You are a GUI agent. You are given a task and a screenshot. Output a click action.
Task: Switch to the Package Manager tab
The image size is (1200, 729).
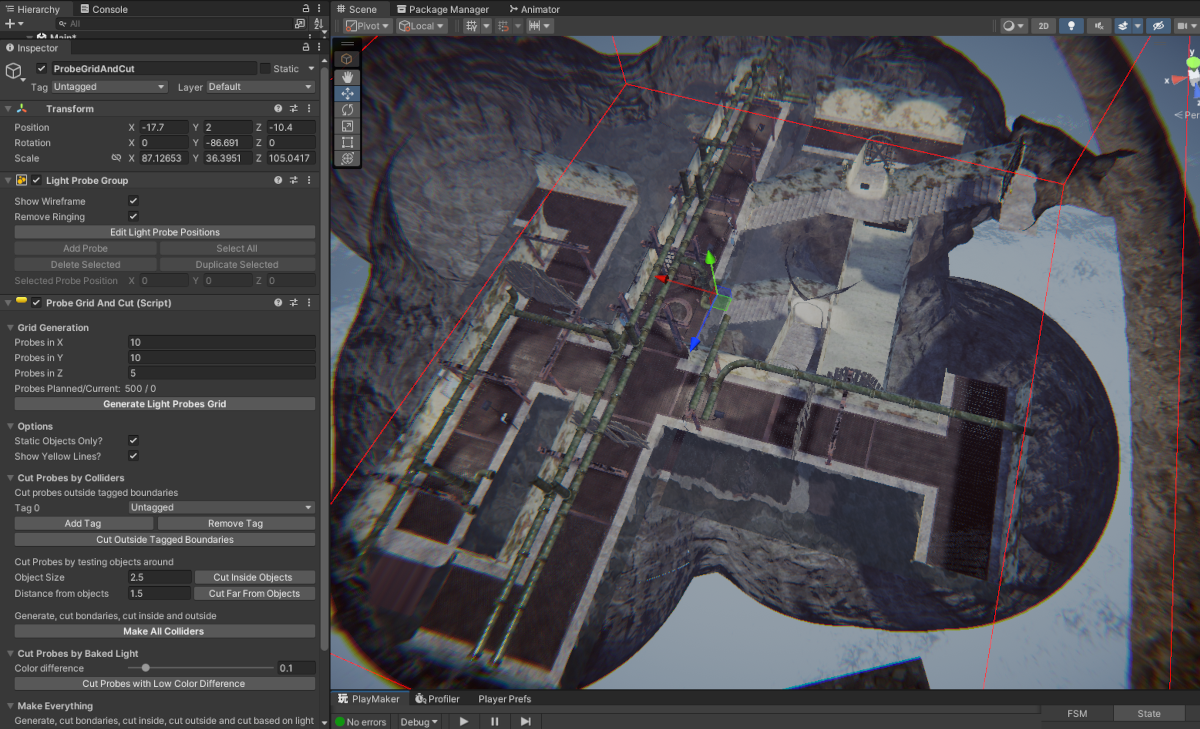pos(442,9)
